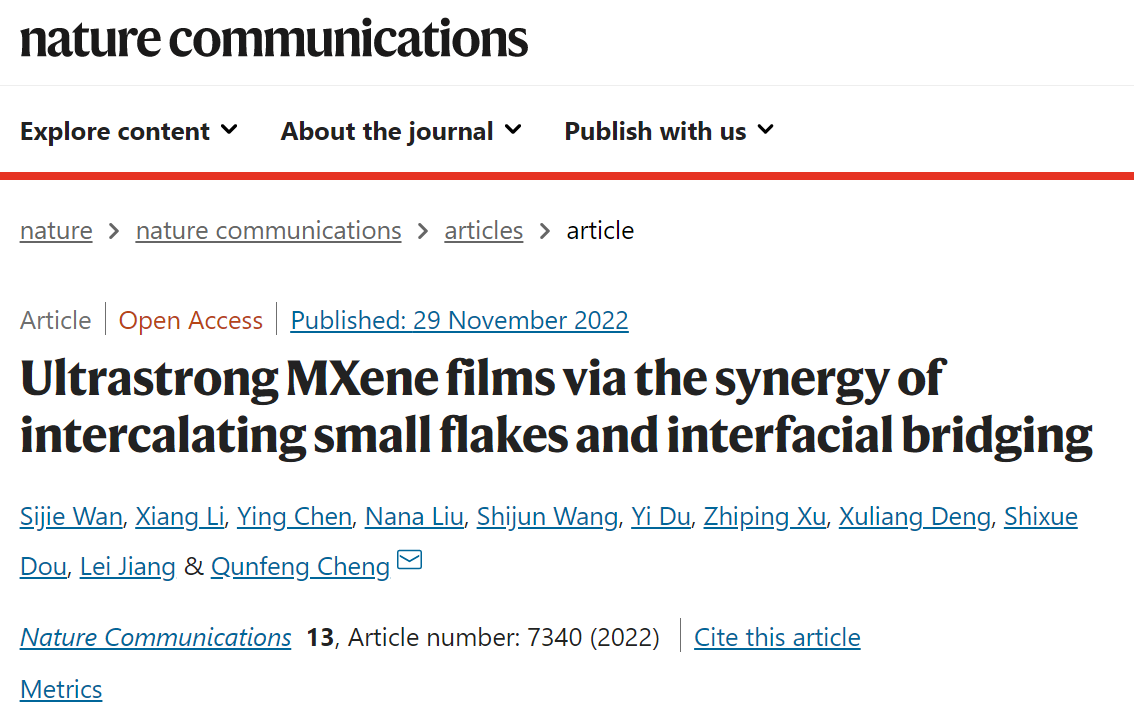Open the articles breadcrumb link
The image size is (1134, 724).
(x=484, y=231)
